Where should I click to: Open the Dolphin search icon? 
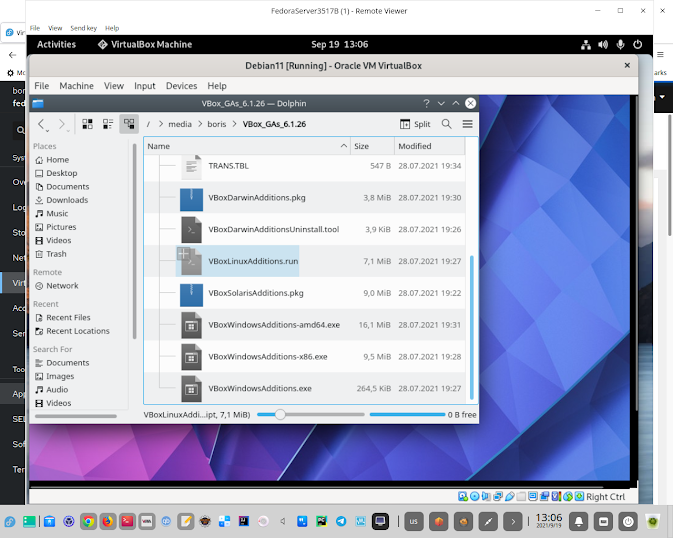[446, 124]
